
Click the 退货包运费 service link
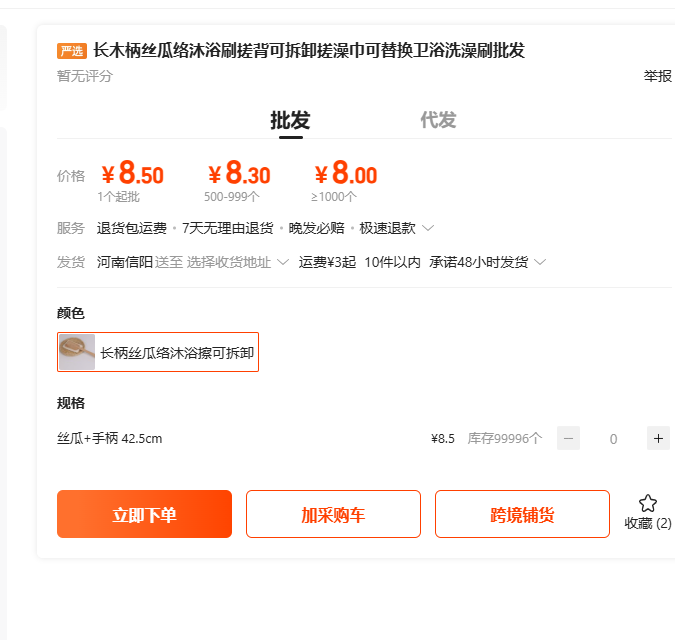click(132, 228)
